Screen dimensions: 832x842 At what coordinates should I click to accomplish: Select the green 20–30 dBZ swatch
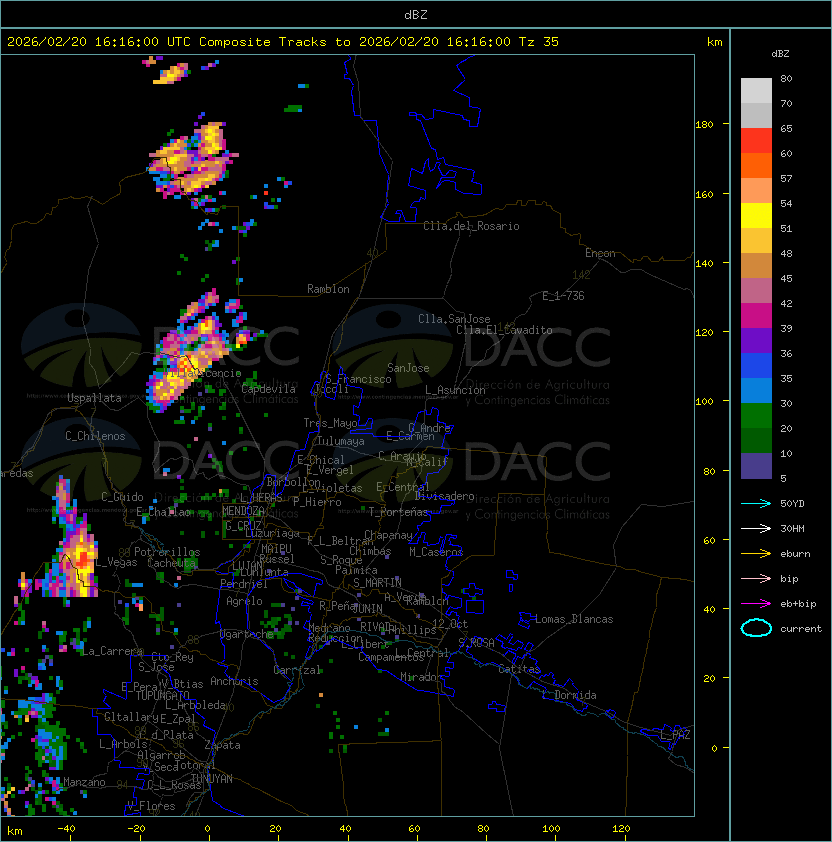(x=756, y=416)
